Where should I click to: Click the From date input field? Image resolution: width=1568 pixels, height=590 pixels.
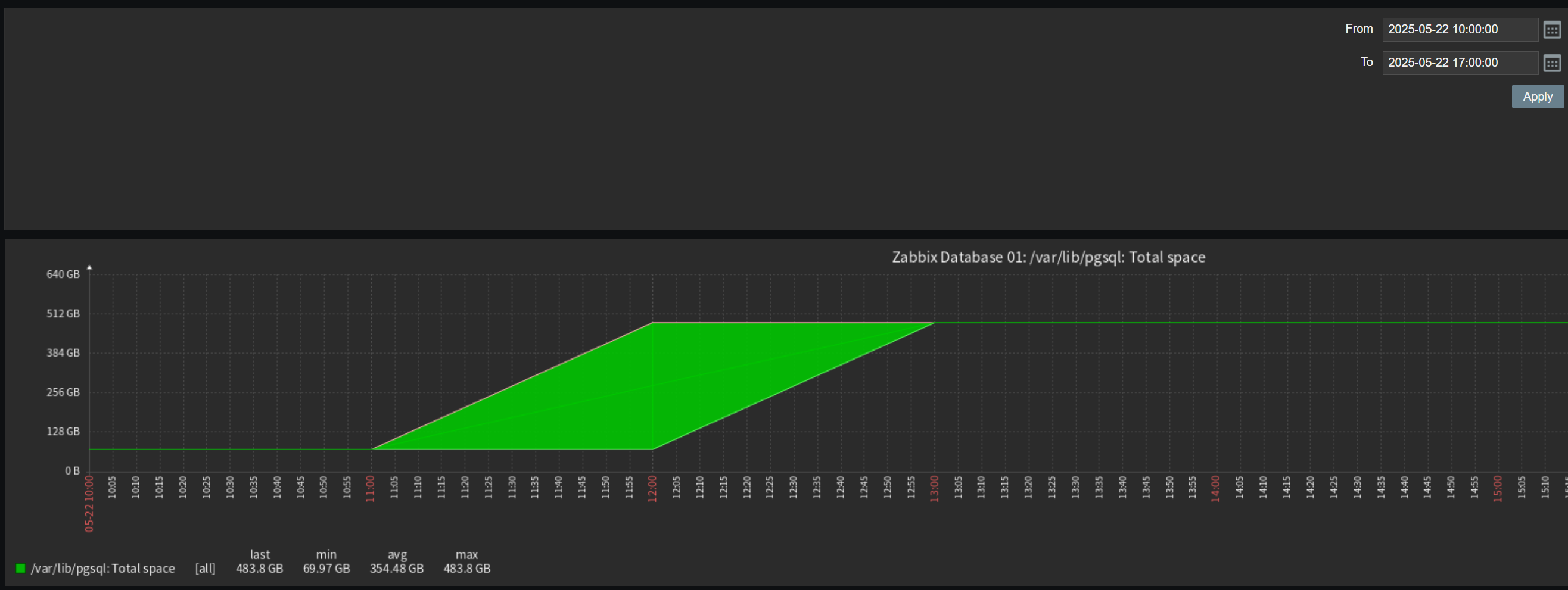coord(1459,30)
